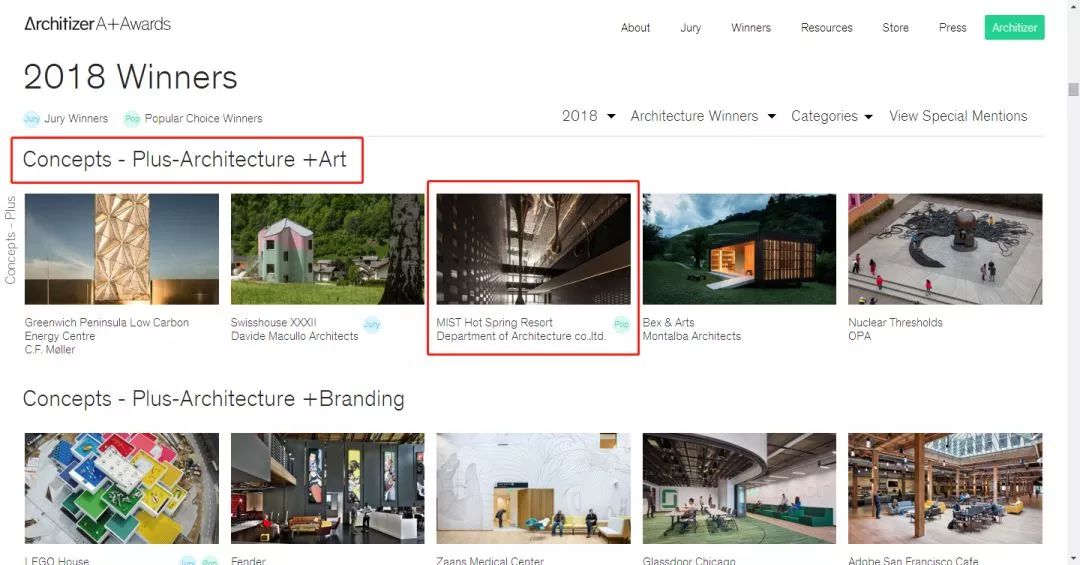Open the Jury page from top navigation
The height and width of the screenshot is (565, 1080).
690,27
